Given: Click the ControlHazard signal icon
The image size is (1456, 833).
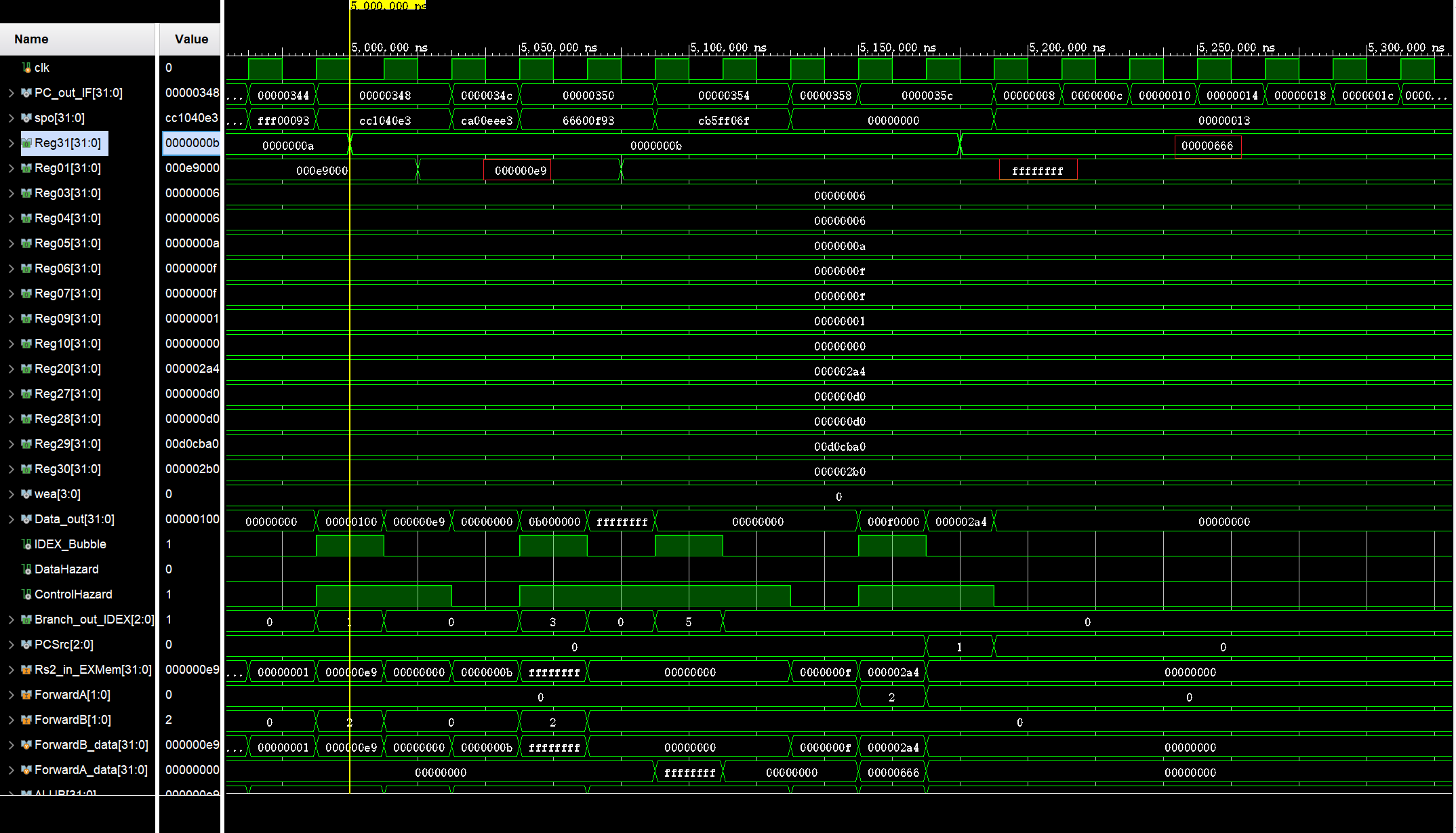Looking at the screenshot, I should (x=26, y=594).
